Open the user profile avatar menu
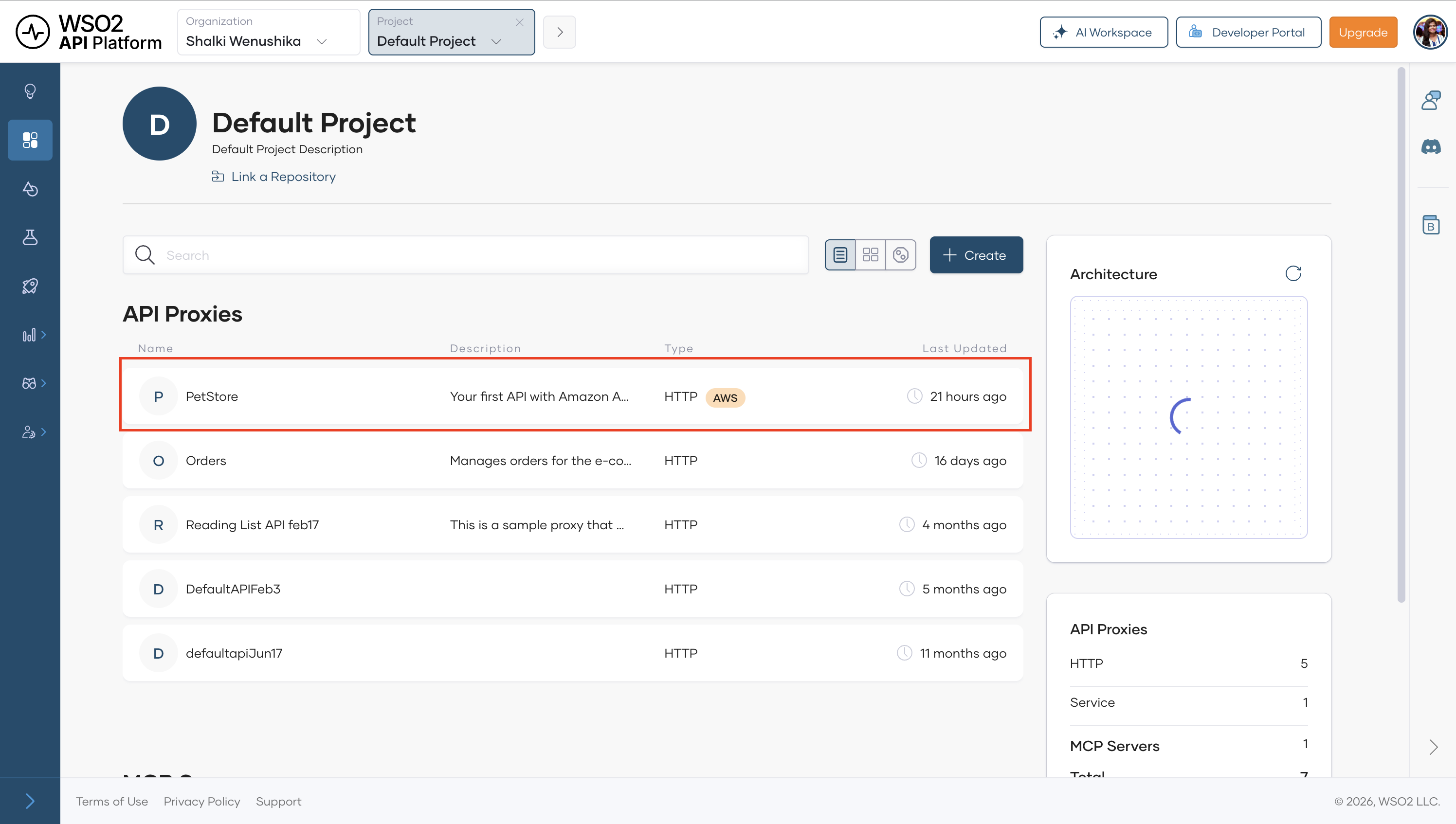 (1430, 32)
